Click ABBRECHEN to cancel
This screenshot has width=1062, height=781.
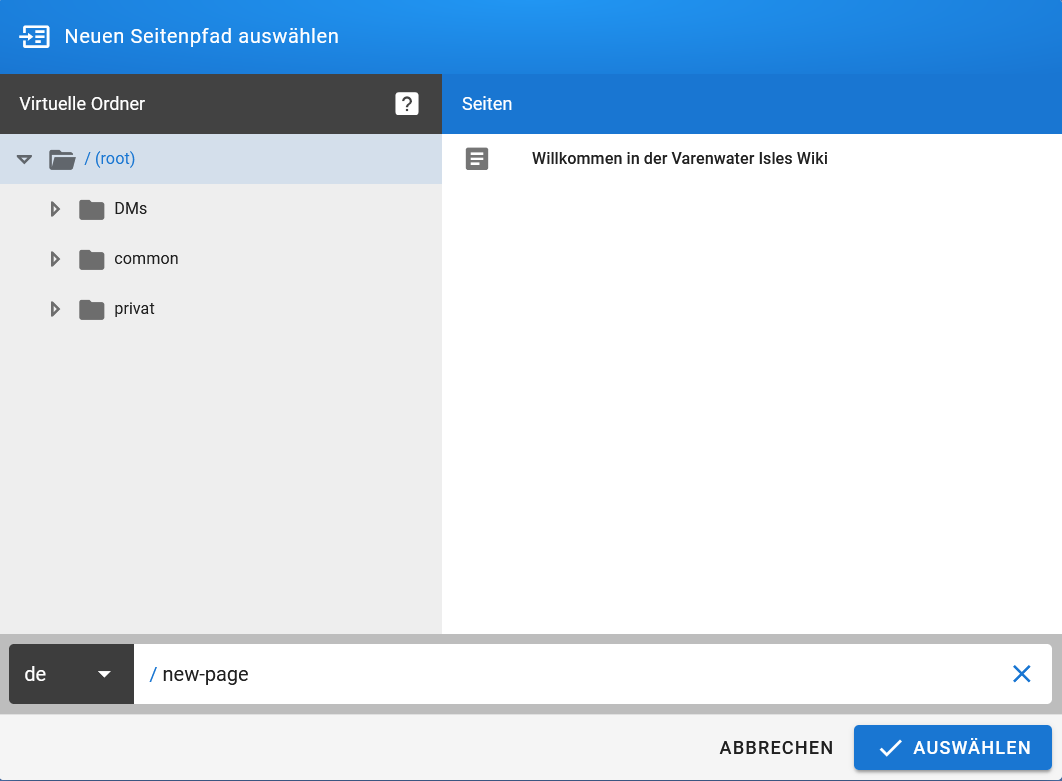click(x=776, y=747)
